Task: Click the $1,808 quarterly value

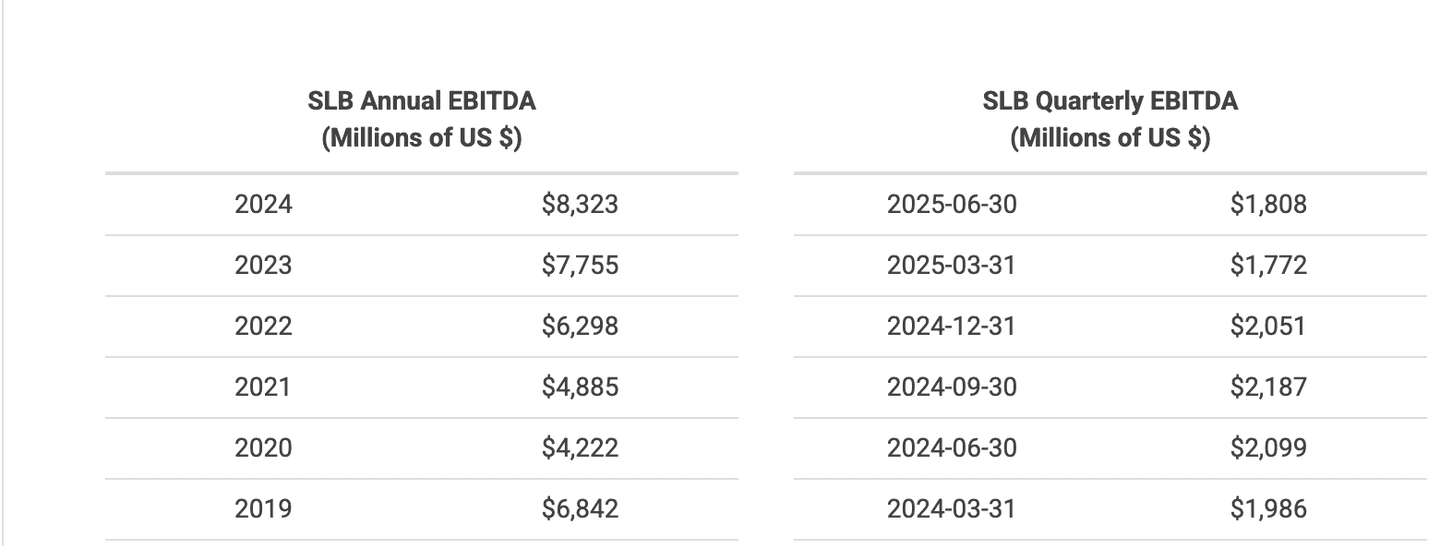Action: [x=1268, y=205]
